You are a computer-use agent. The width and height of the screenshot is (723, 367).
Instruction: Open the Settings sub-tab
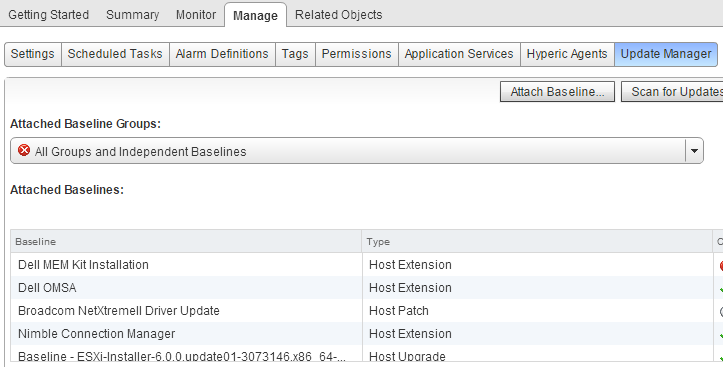(x=33, y=54)
